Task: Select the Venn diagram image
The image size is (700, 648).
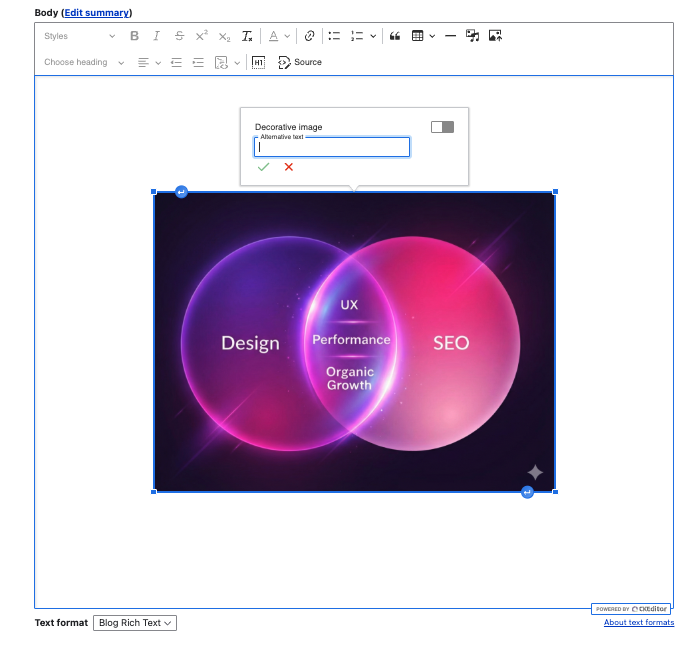Action: click(354, 342)
